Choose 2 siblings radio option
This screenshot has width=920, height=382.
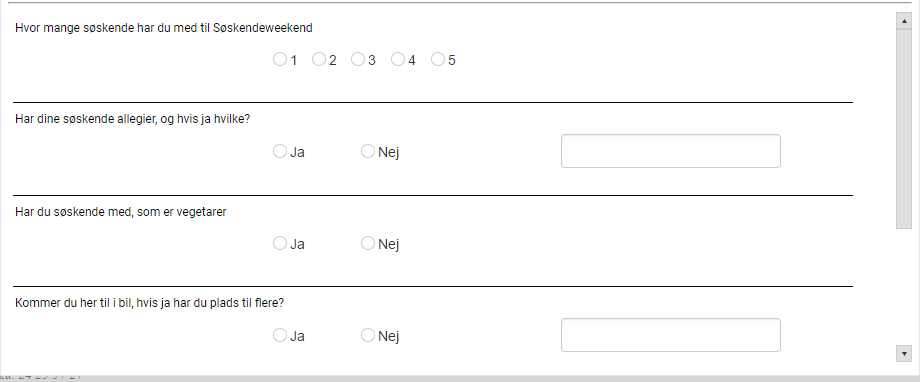(x=319, y=59)
